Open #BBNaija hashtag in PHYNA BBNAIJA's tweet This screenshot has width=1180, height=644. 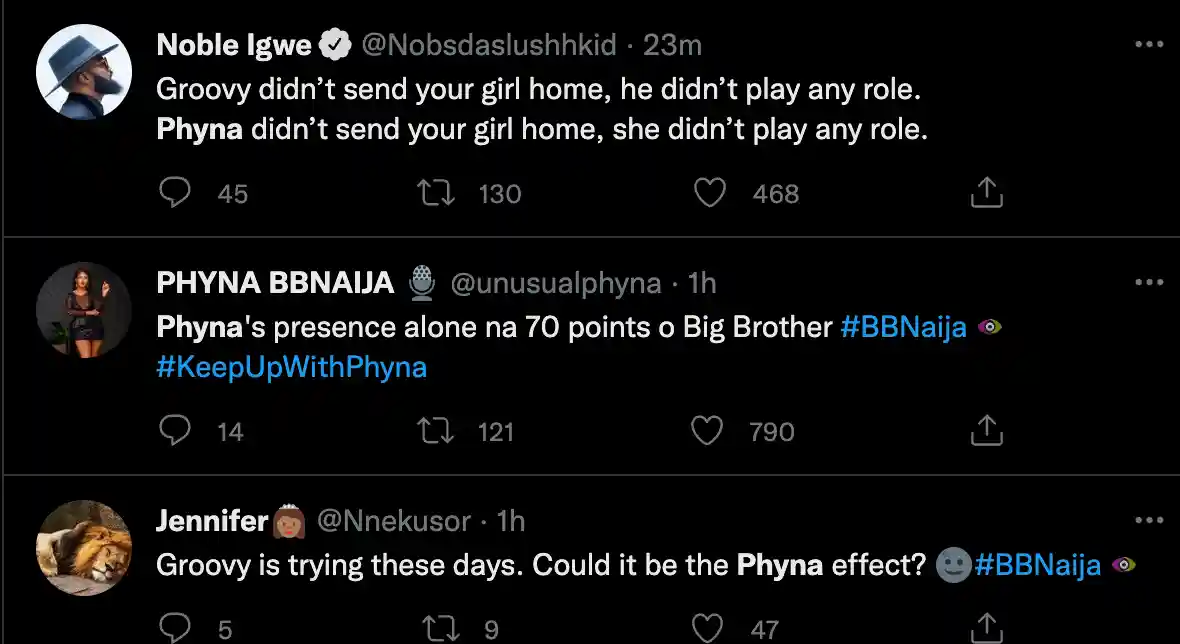click(903, 328)
